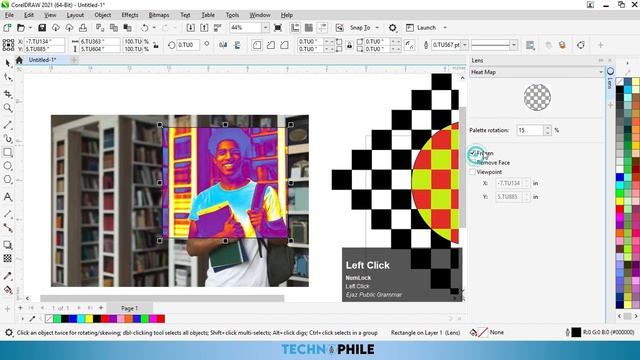Select the scalloped corner option
This screenshot has height=360, width=640.
coord(271,45)
